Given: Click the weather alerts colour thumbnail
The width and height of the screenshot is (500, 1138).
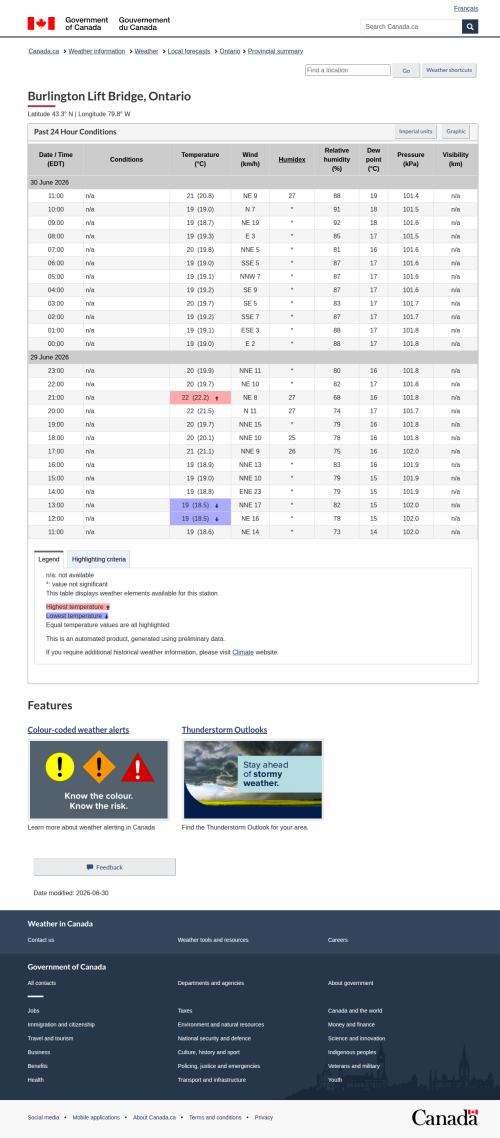Looking at the screenshot, I should [x=98, y=779].
